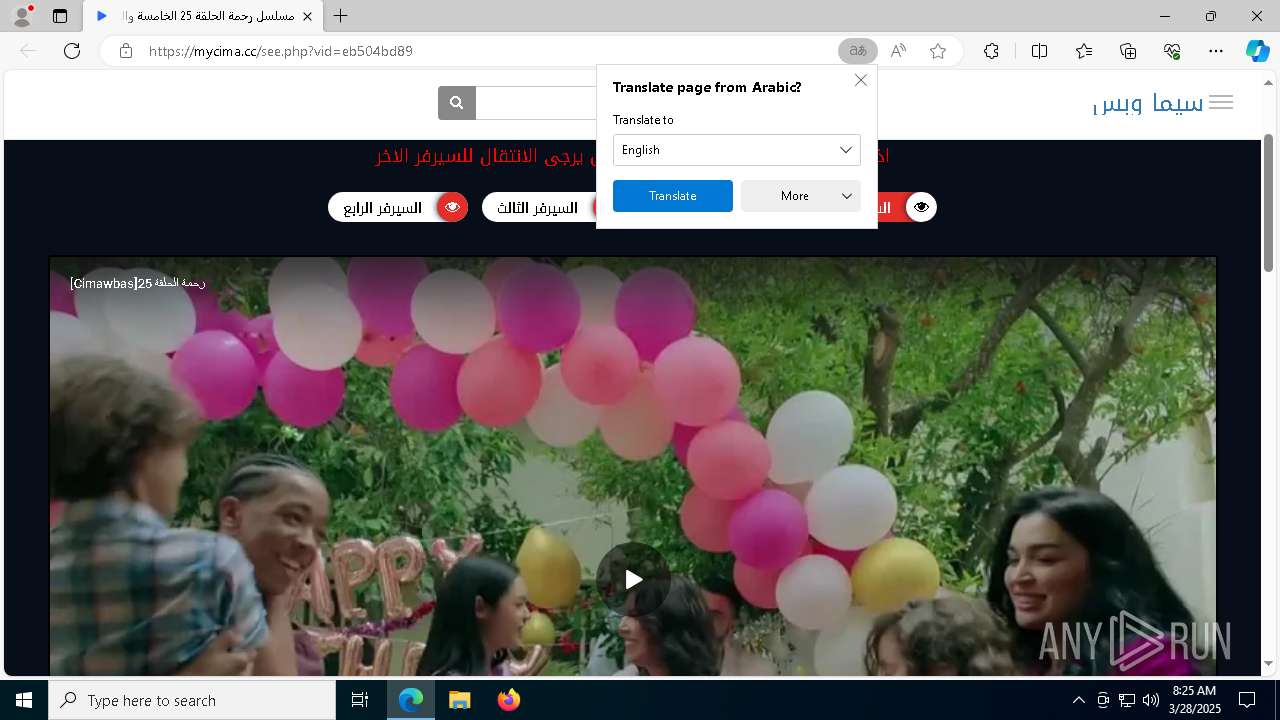Viewport: 1280px width, 720px height.
Task: Open Task View
Action: point(360,700)
